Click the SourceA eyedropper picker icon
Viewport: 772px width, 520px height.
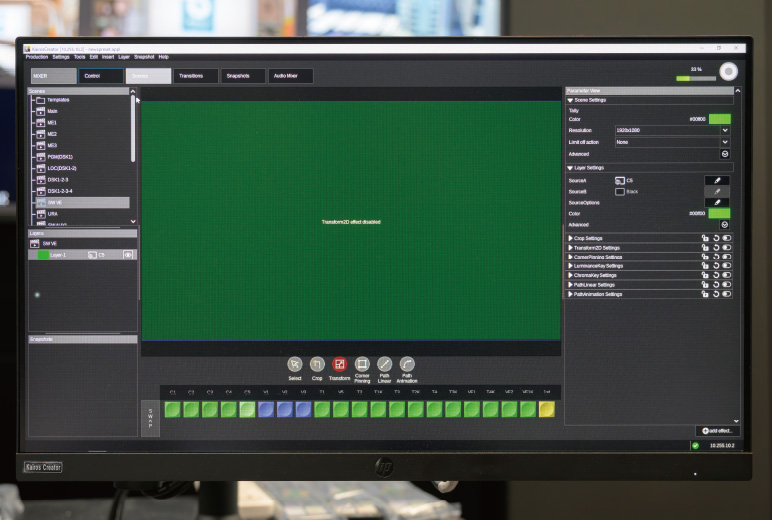pyautogui.click(x=717, y=180)
